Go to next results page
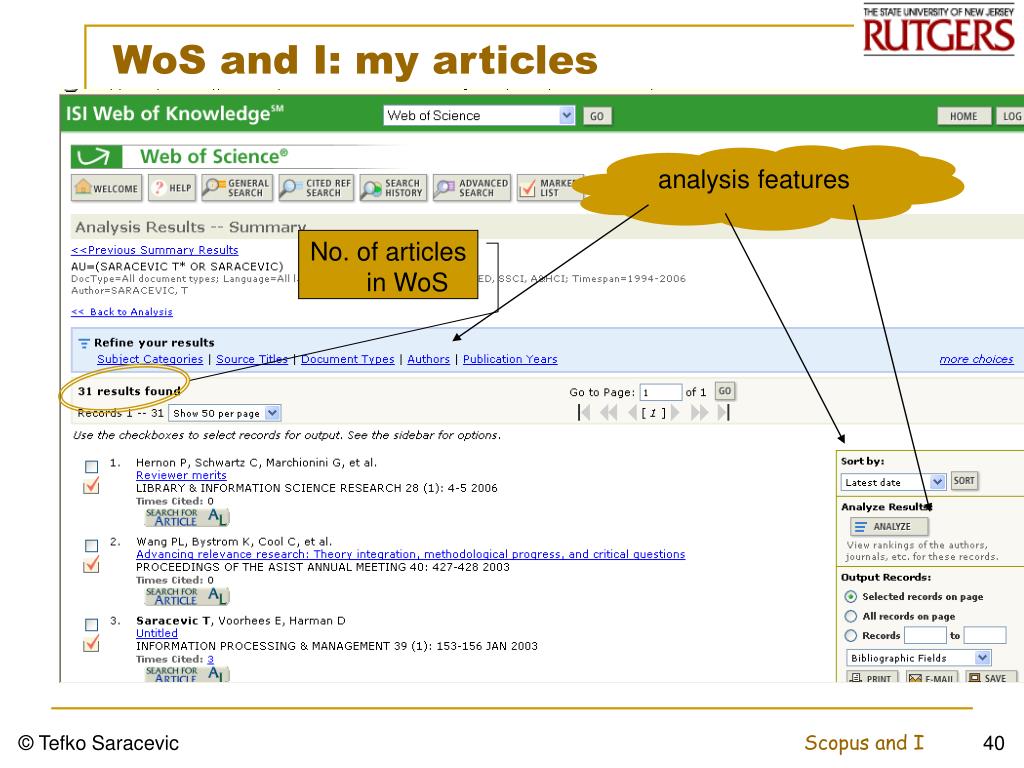This screenshot has width=1024, height=768. point(675,412)
